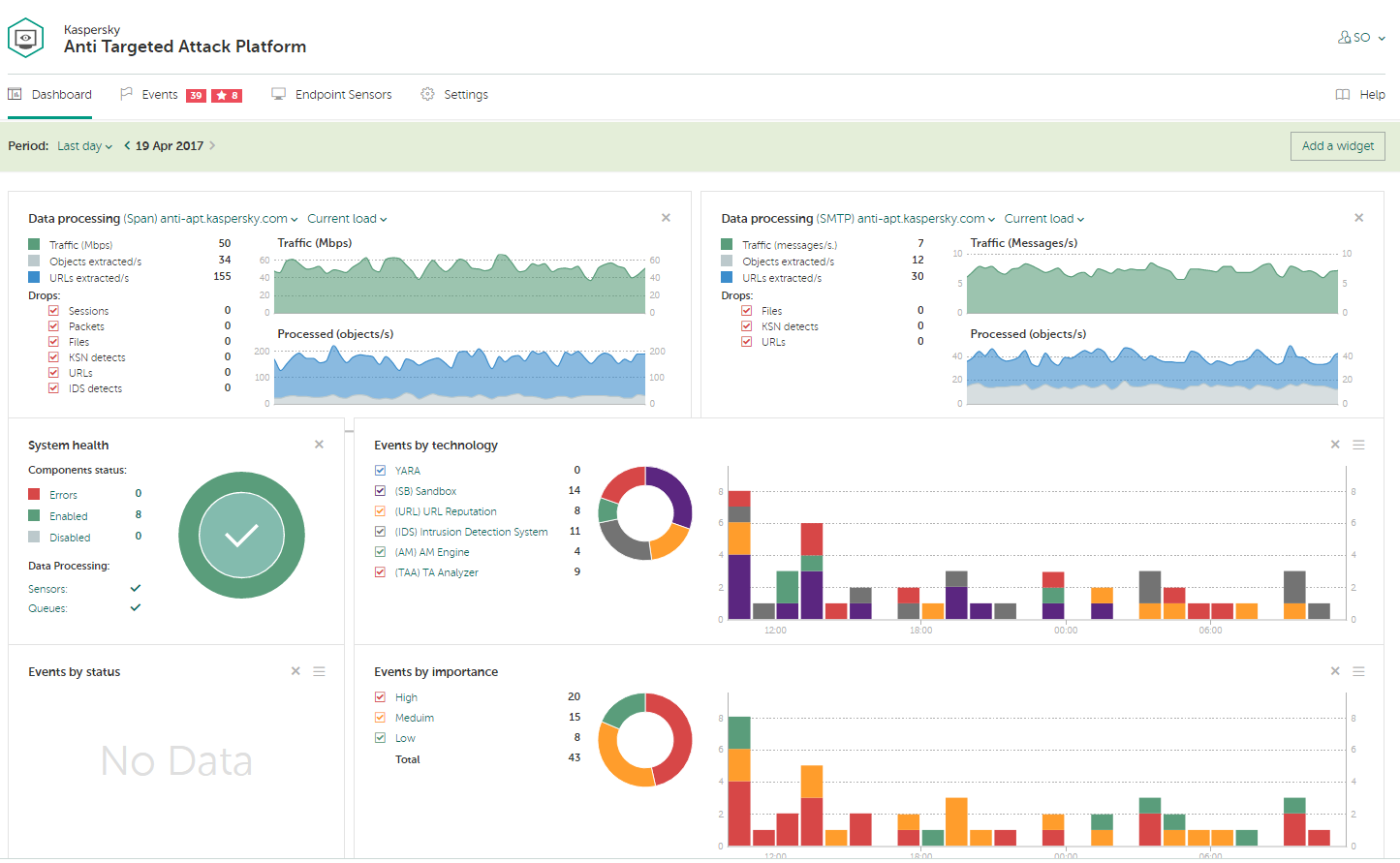Click the Queues link in System health
The width and height of the screenshot is (1400, 863).
click(47, 608)
